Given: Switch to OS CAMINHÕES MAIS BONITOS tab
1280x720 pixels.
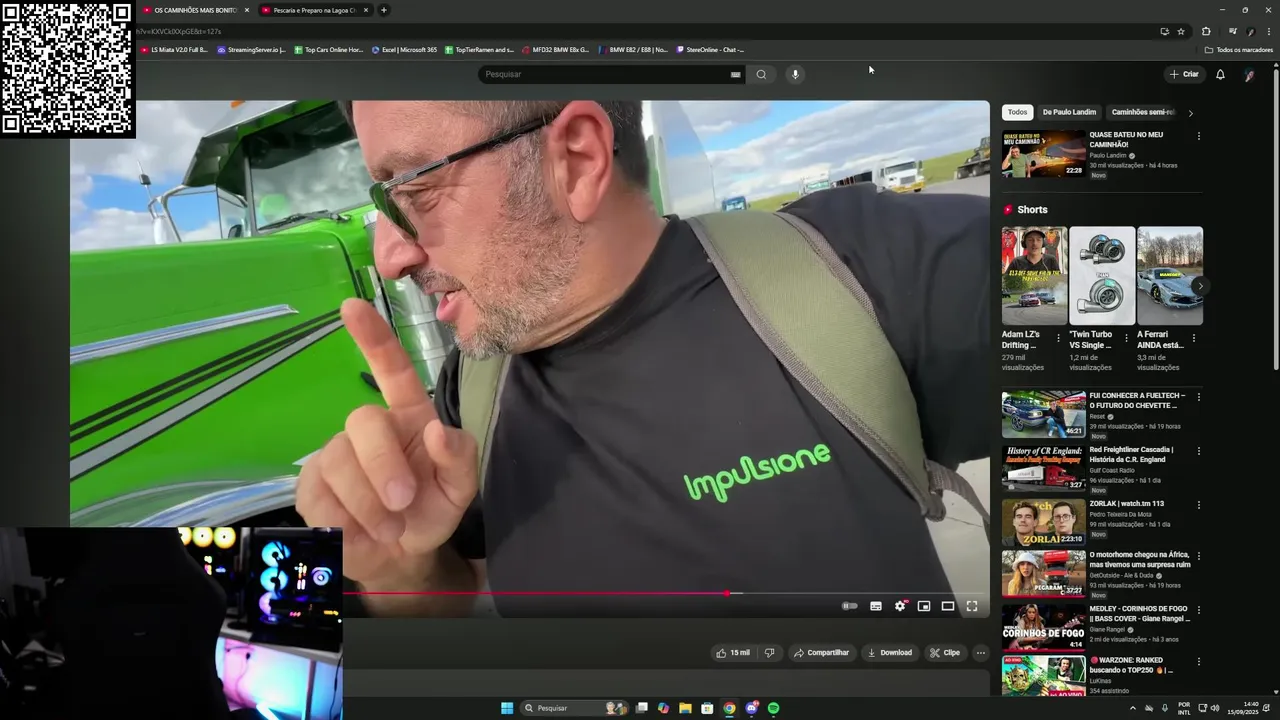Looking at the screenshot, I should coord(195,10).
